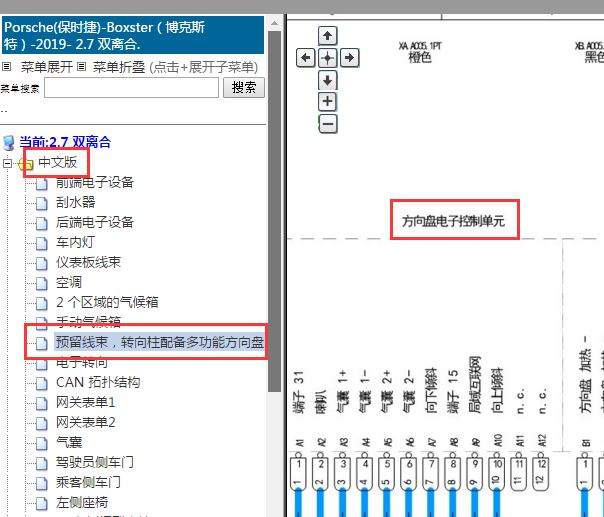604x517 pixels.
Task: Pan diagram down with arrow button
Action: pyautogui.click(x=327, y=80)
